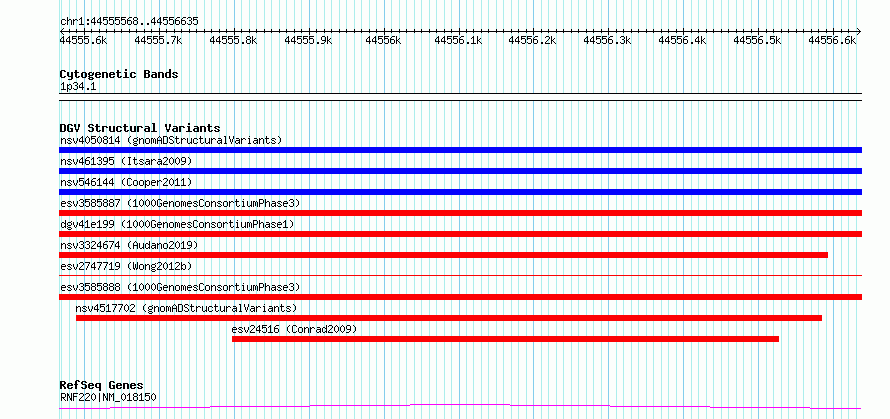The image size is (890, 419).
Task: Click the red bar under esv3585888
Action: (460, 297)
